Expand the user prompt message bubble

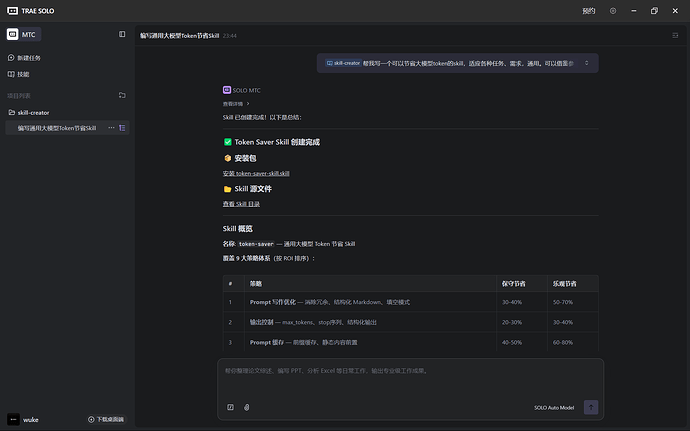[x=587, y=62]
